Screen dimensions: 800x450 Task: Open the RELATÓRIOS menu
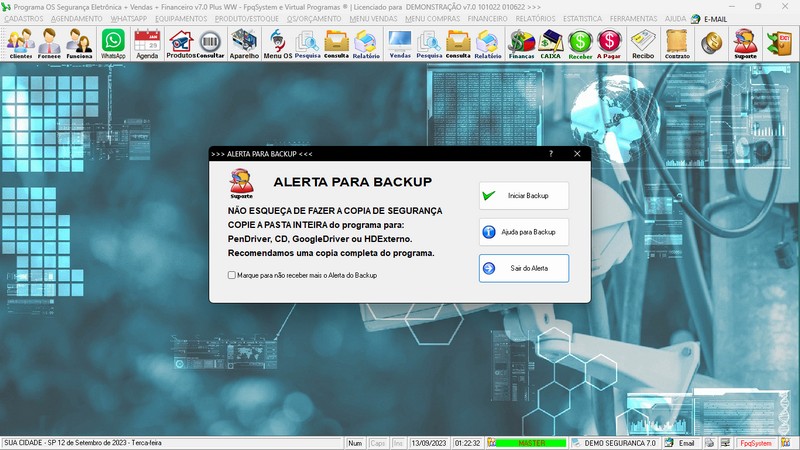tap(535, 18)
